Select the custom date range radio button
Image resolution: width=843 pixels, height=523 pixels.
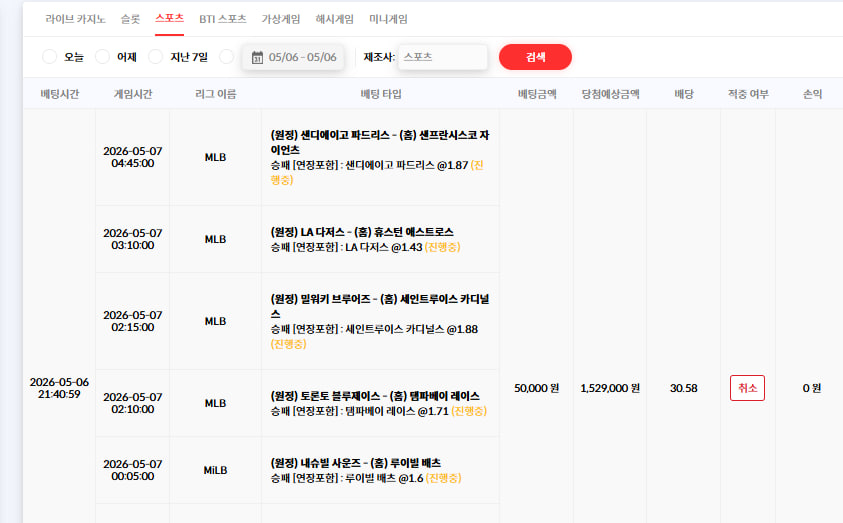pos(226,56)
